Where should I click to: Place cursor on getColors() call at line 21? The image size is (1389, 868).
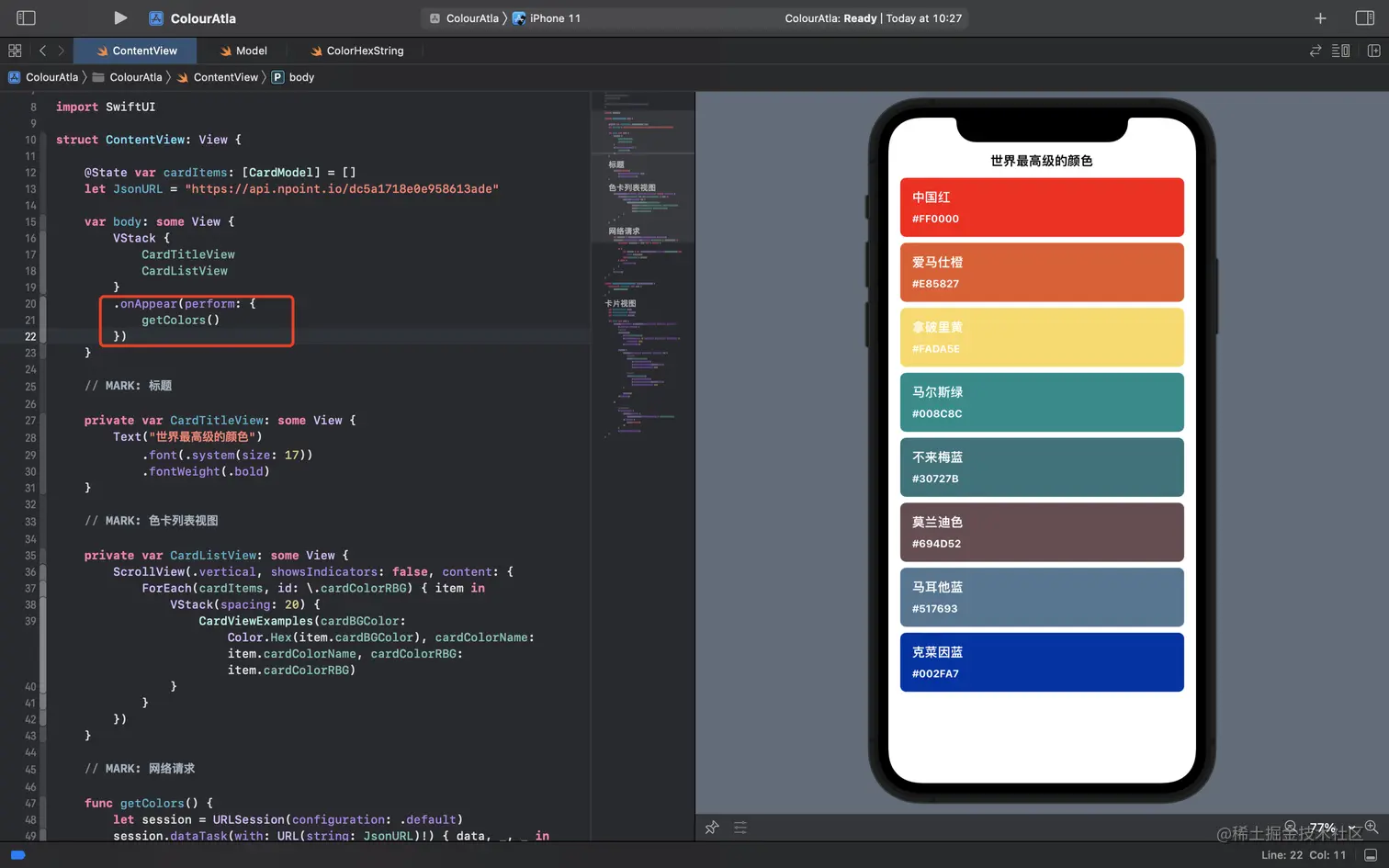point(180,320)
